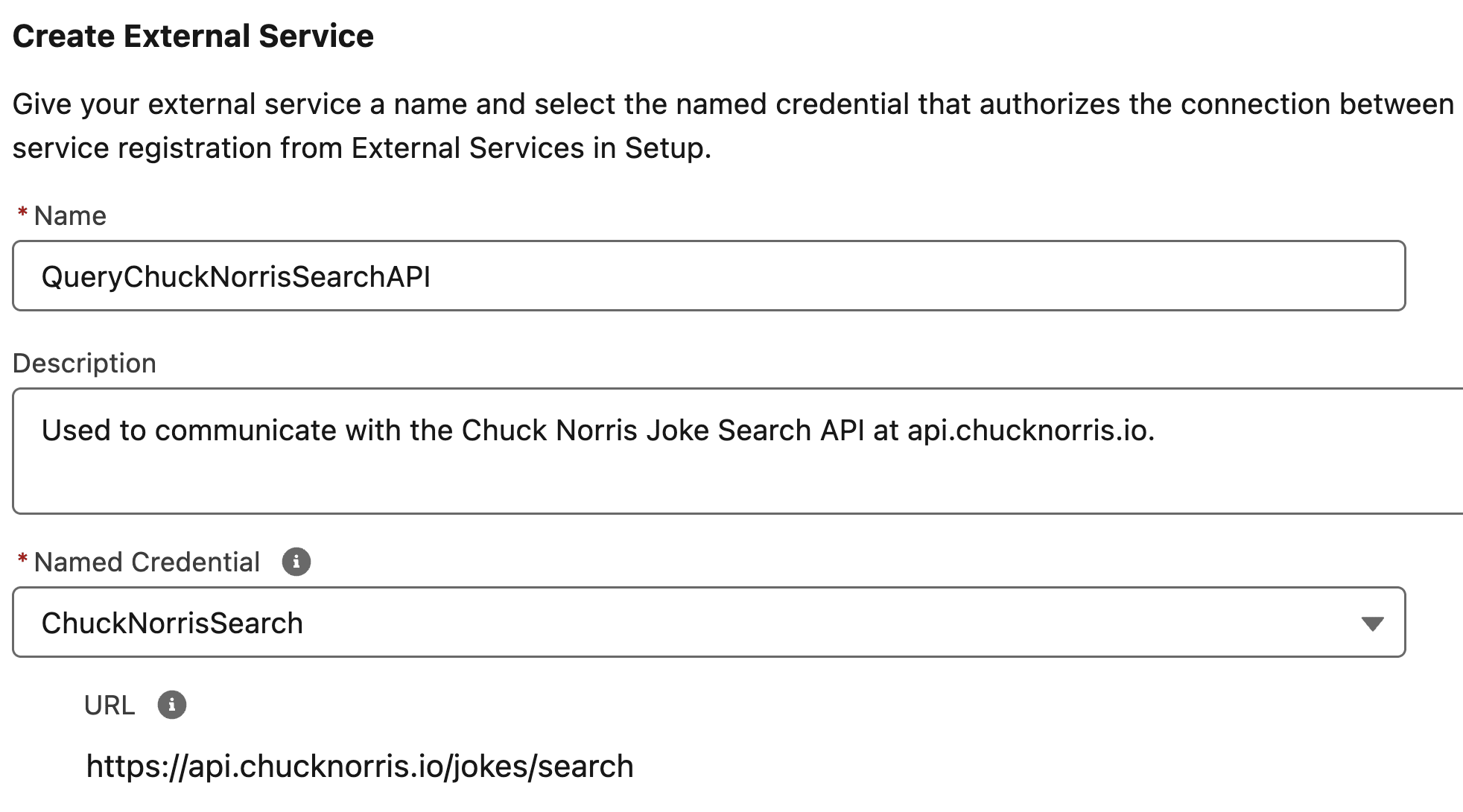Click the Description field label

point(84,364)
